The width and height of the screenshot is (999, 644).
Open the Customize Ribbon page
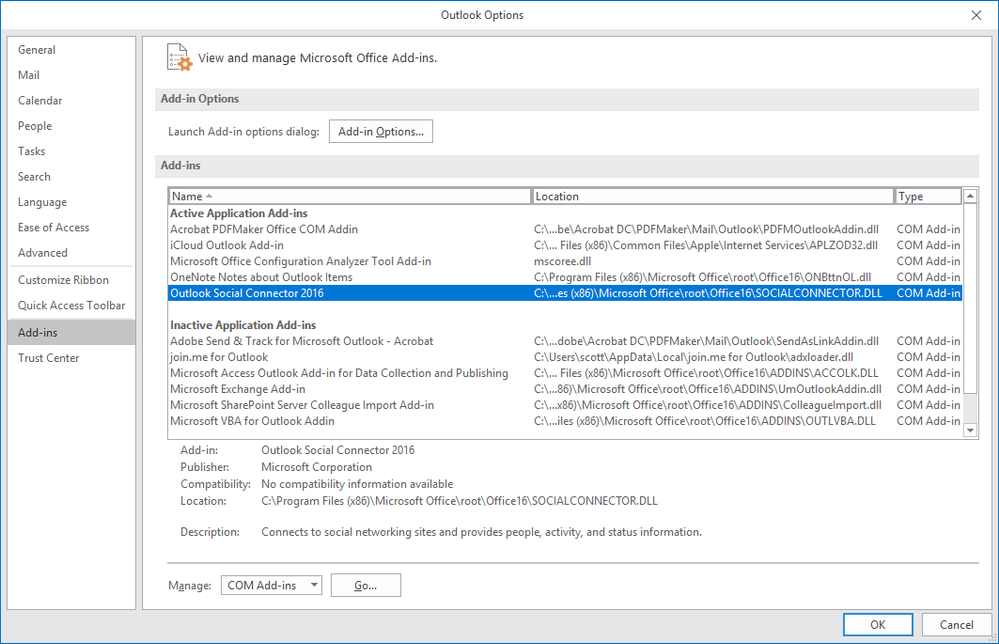coord(71,280)
